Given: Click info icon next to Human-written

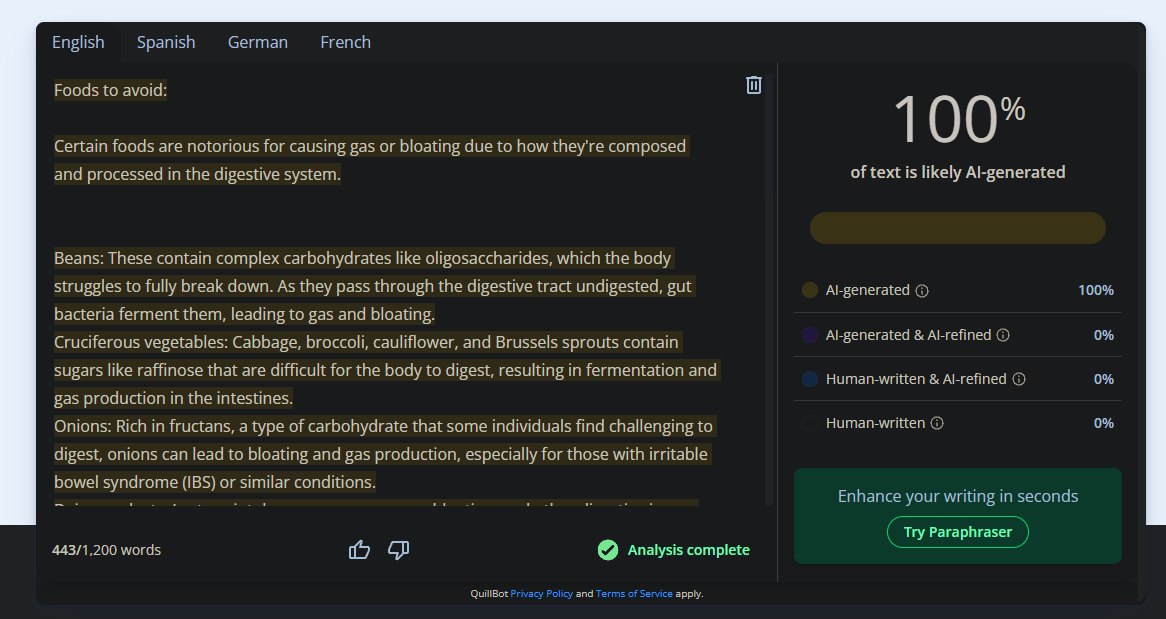Looking at the screenshot, I should click(x=937, y=423).
